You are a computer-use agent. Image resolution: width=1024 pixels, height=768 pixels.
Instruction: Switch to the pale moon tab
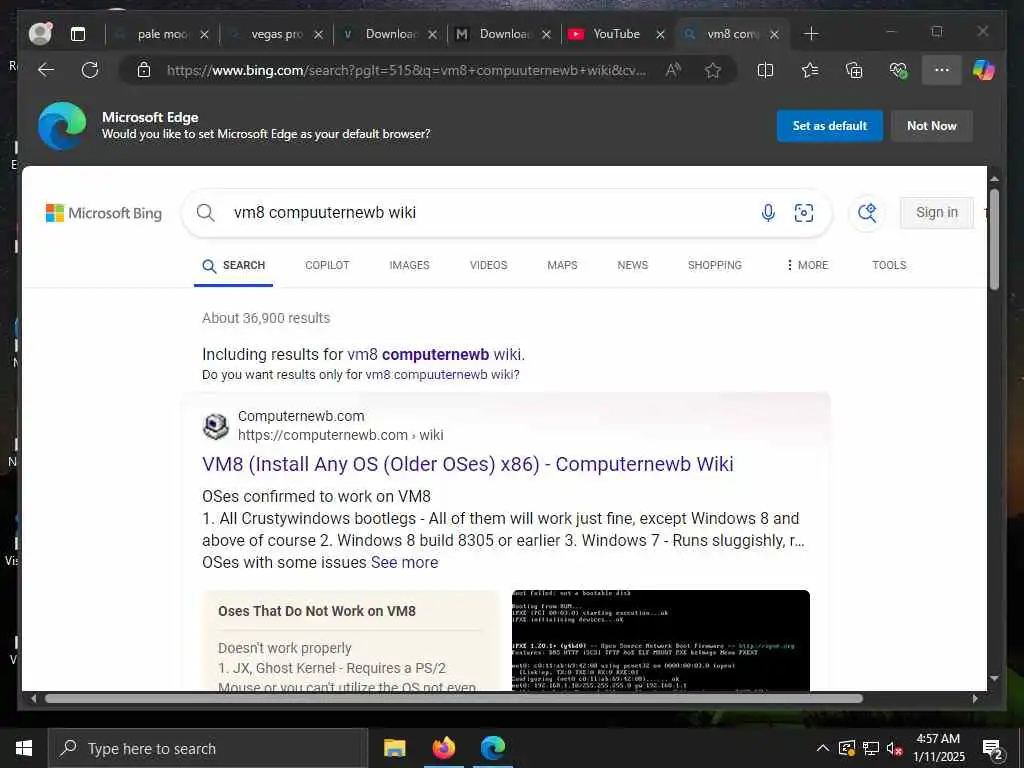coord(161,34)
